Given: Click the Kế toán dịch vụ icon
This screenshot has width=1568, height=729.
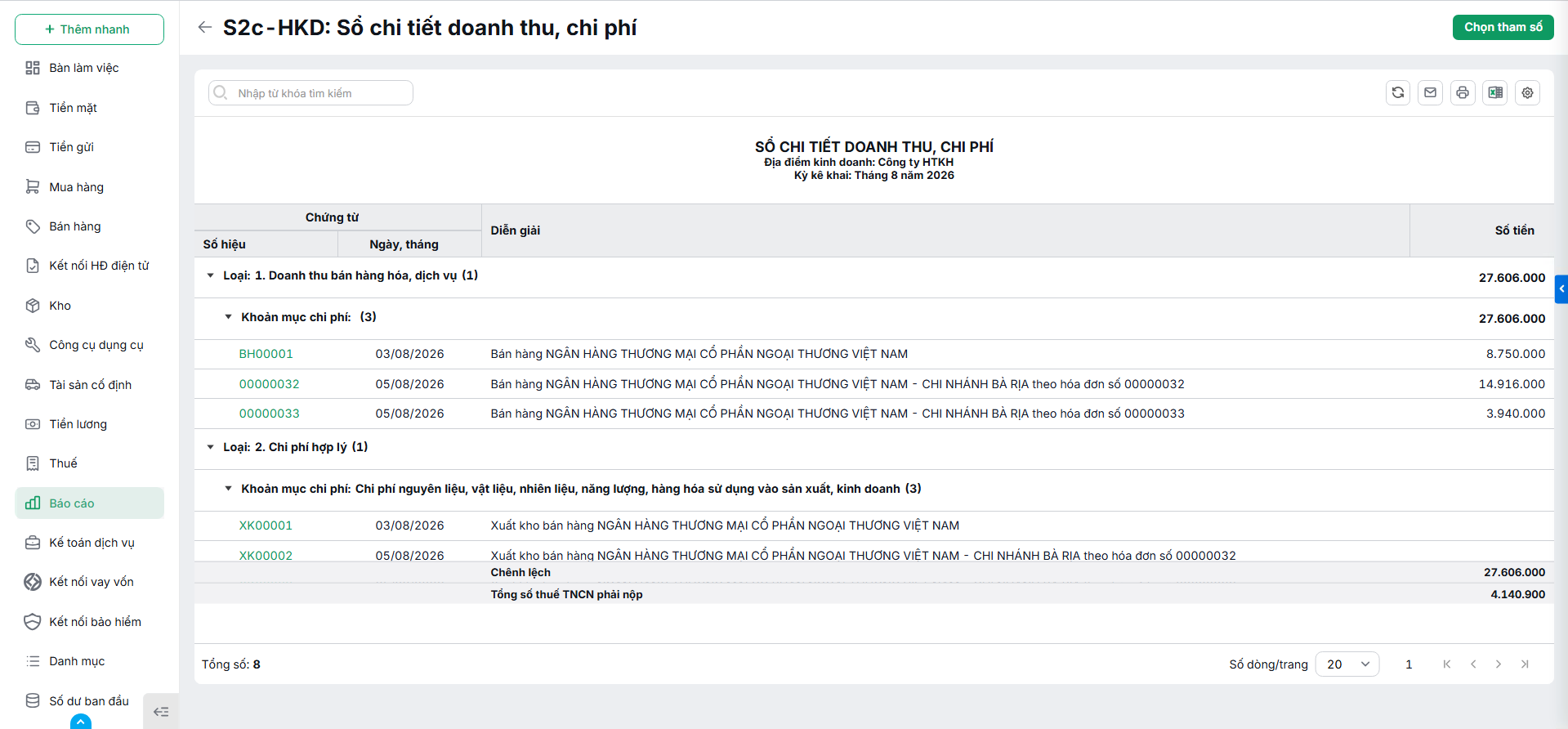Looking at the screenshot, I should point(33,543).
